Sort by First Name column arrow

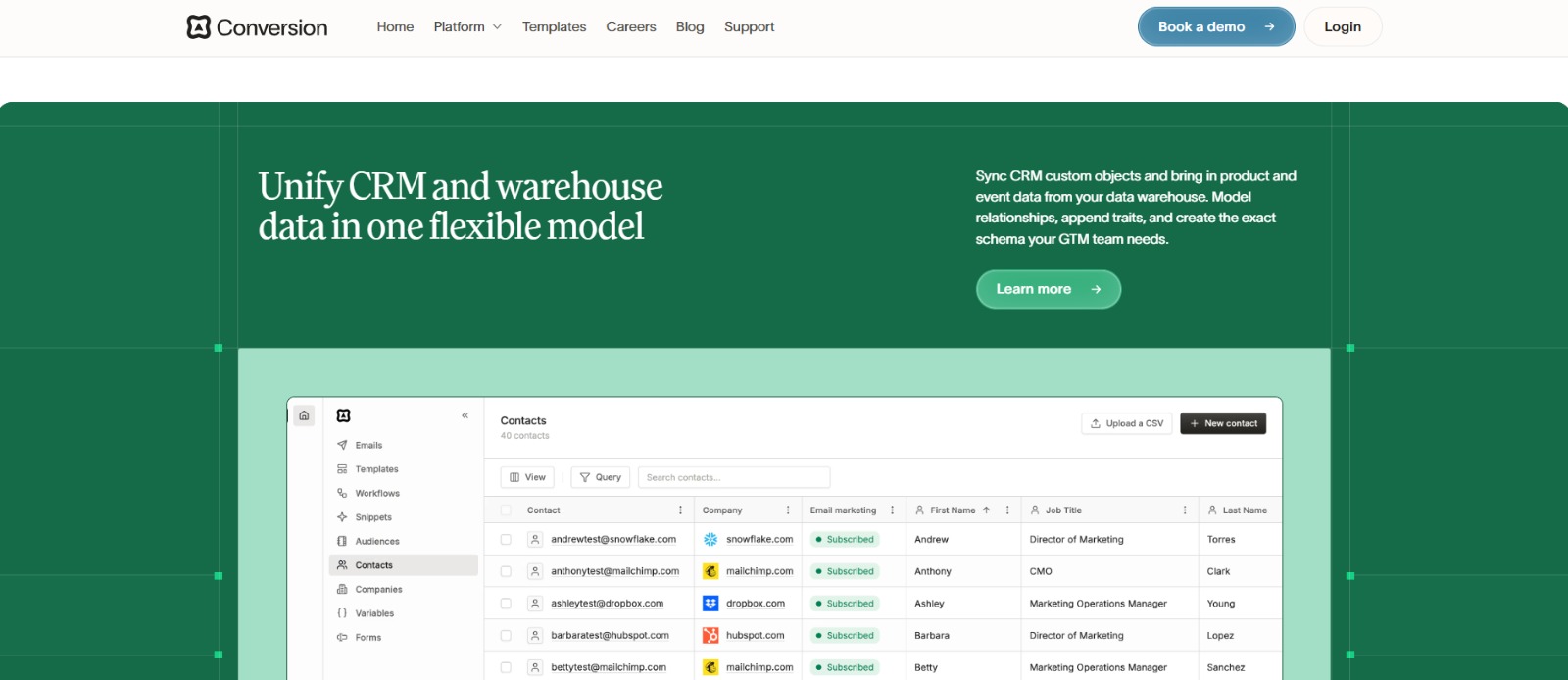click(x=986, y=510)
